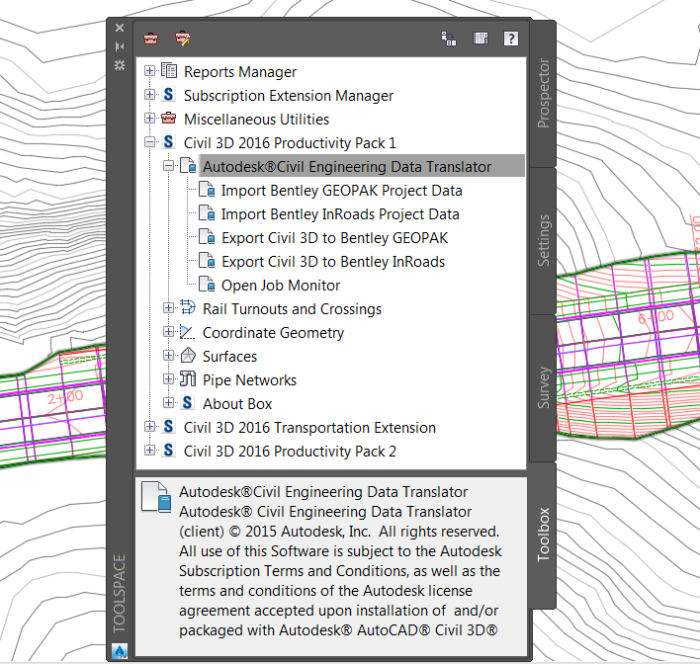Expand the Coordinate Geometry node
The image size is (700, 664).
[168, 331]
